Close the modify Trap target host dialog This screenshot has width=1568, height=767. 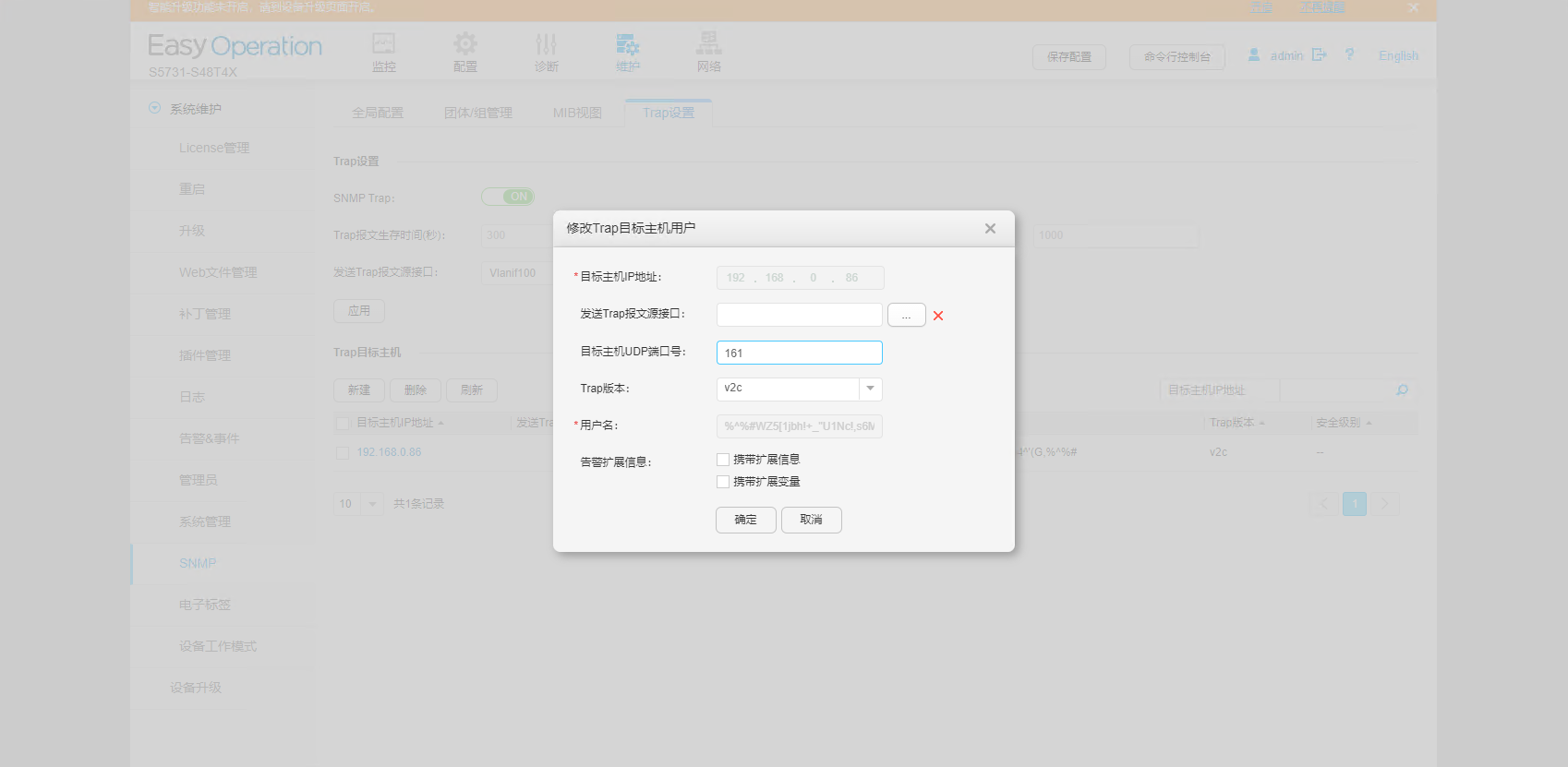(x=990, y=229)
